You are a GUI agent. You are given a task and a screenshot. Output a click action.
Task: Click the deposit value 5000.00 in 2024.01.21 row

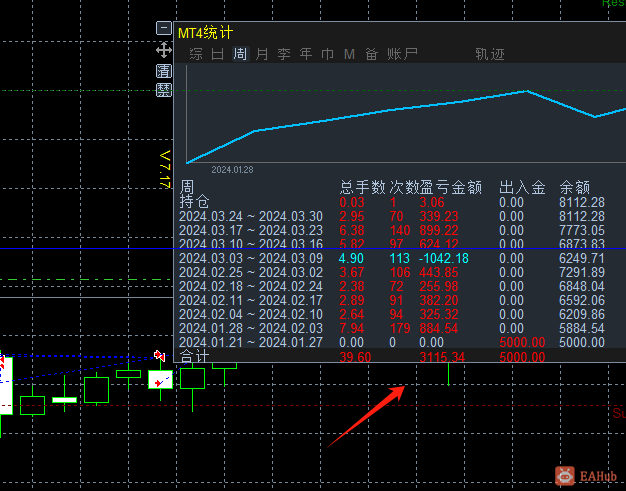tap(522, 342)
